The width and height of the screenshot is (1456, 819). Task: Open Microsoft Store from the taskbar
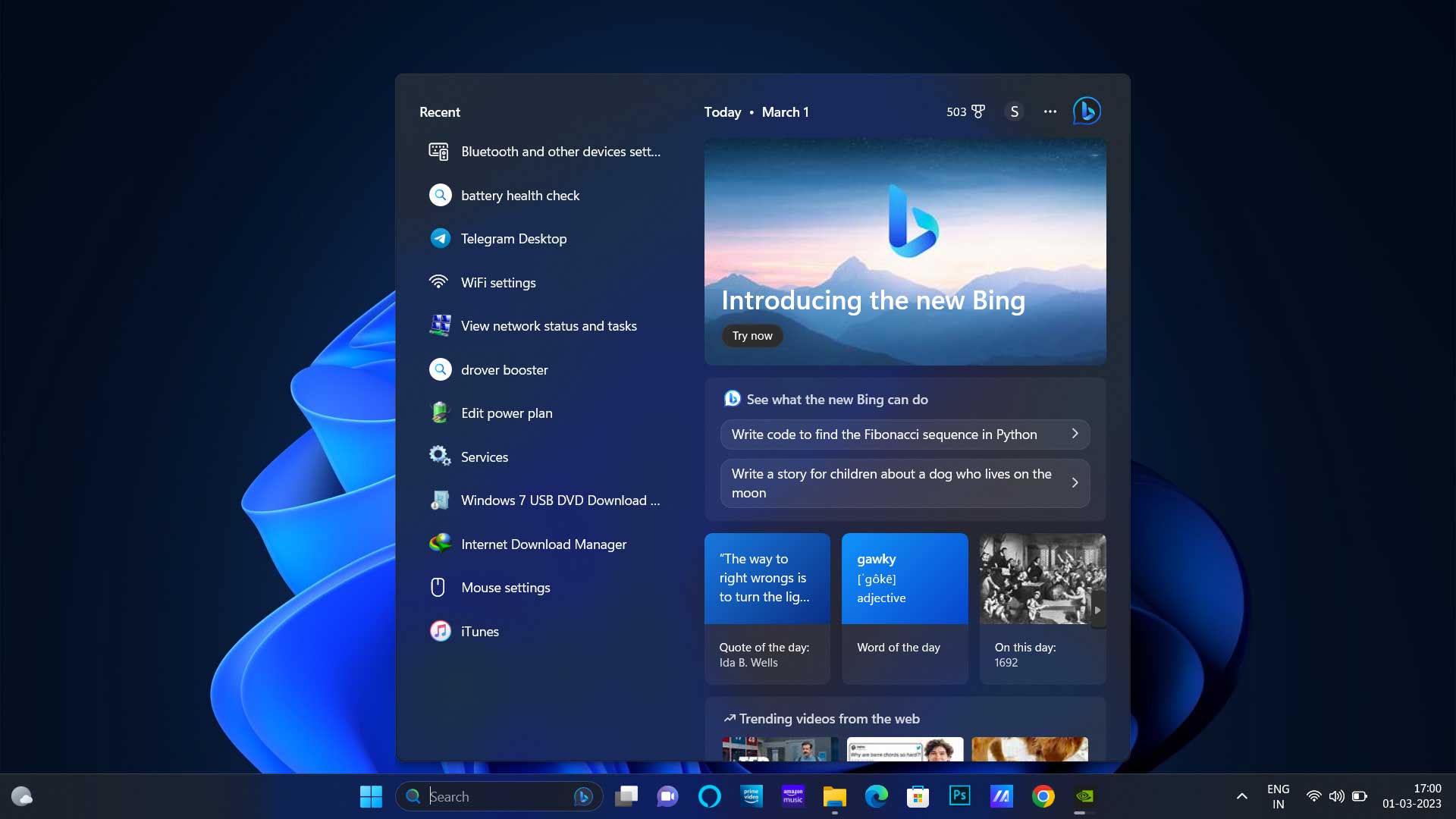tap(918, 796)
